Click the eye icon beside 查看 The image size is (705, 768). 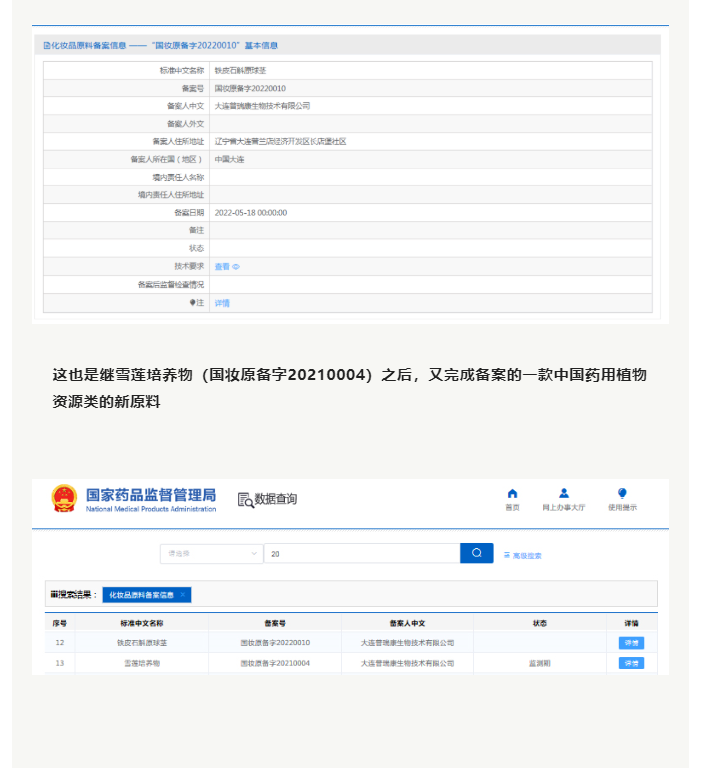tap(237, 267)
